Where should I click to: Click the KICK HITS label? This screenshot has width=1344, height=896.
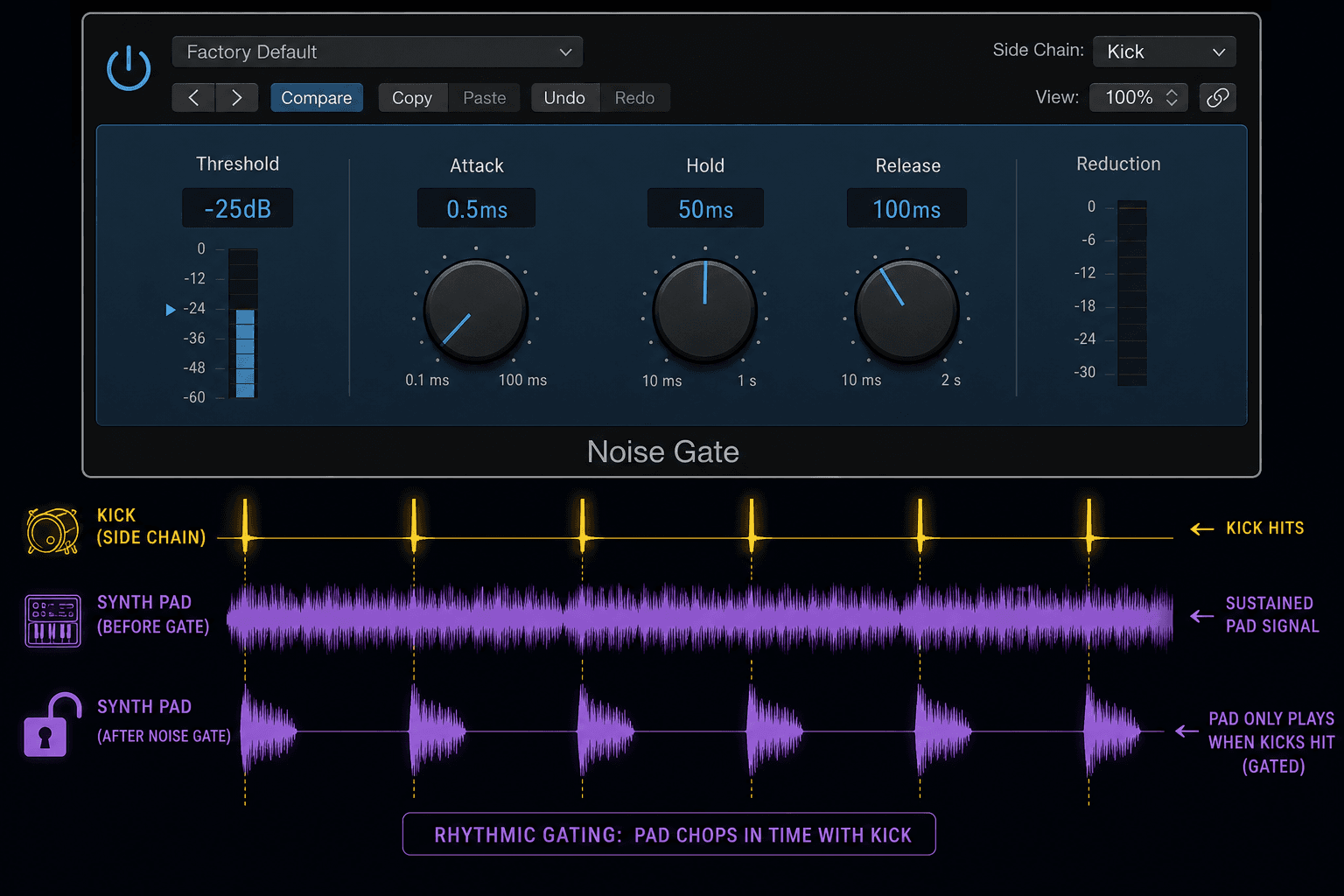pyautogui.click(x=1264, y=528)
